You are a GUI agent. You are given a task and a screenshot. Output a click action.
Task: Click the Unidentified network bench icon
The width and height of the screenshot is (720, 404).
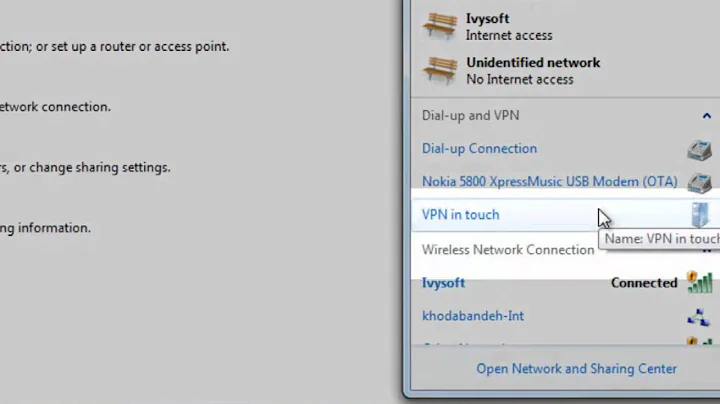[x=440, y=70]
